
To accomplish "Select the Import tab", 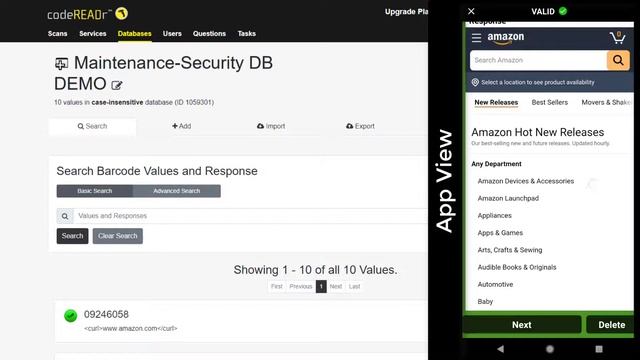I will [271, 126].
